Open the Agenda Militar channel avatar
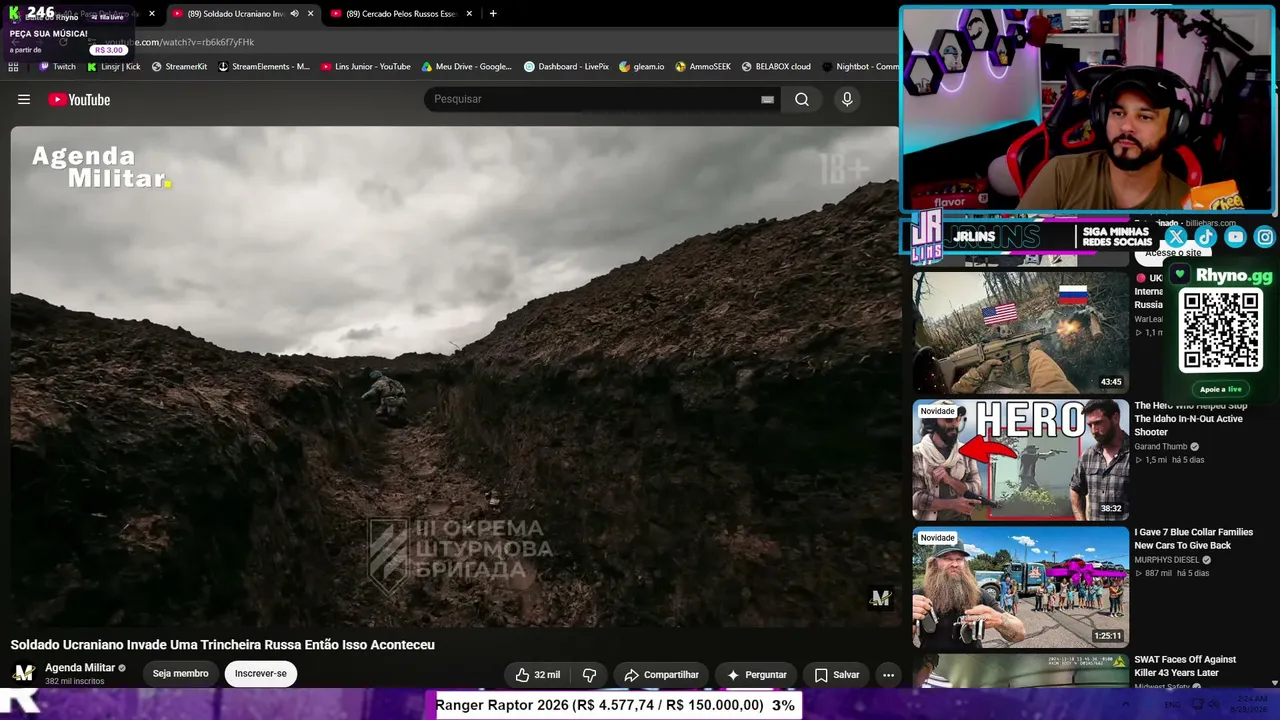The height and width of the screenshot is (720, 1280). click(24, 673)
